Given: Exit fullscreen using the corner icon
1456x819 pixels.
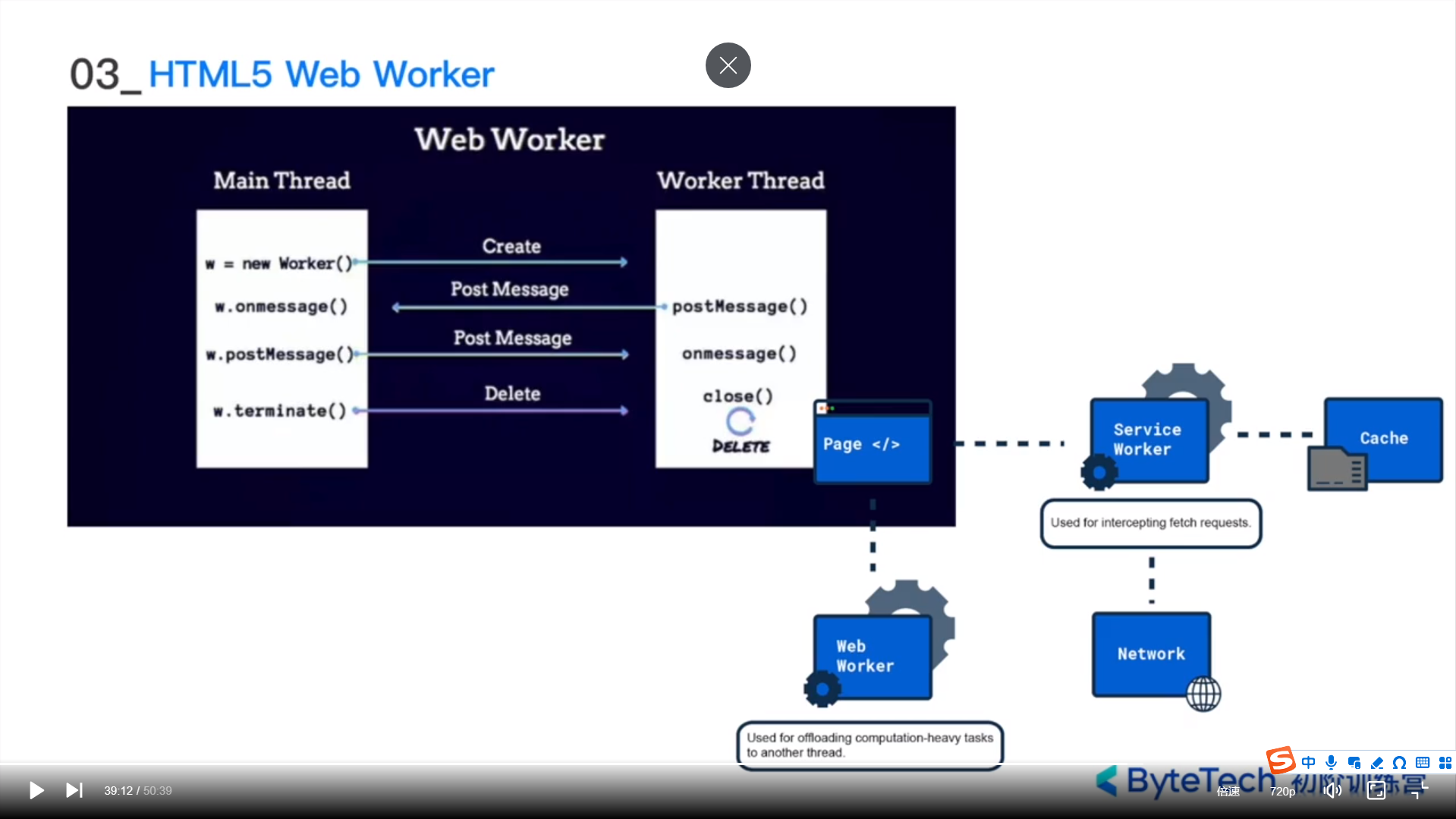Looking at the screenshot, I should (1419, 790).
